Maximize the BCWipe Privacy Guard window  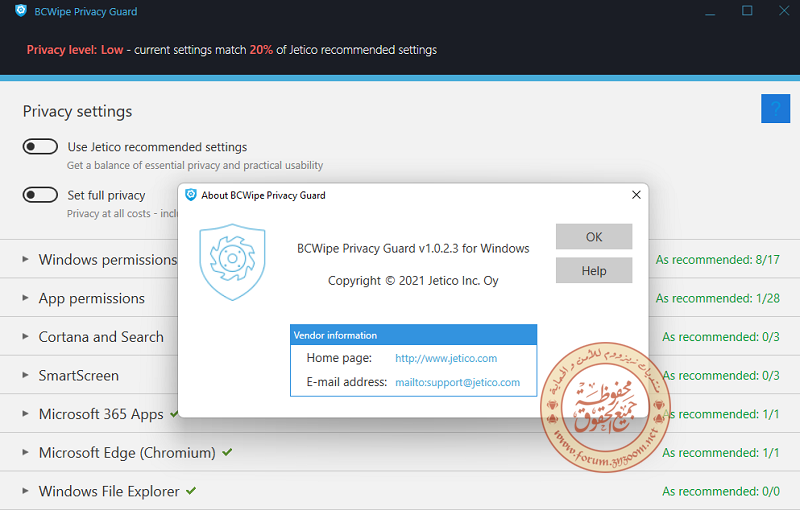[747, 11]
